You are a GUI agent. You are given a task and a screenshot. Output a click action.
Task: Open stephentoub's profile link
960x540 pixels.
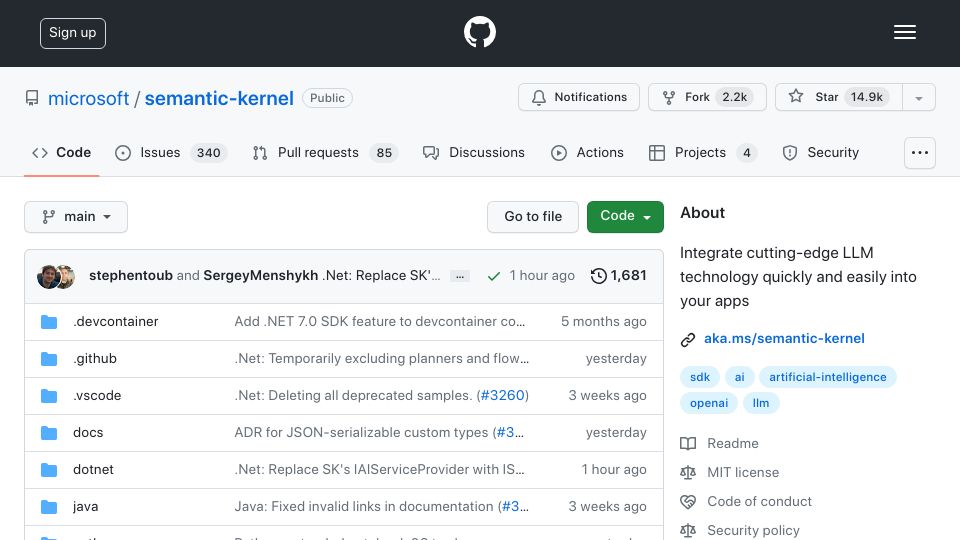tap(130, 276)
